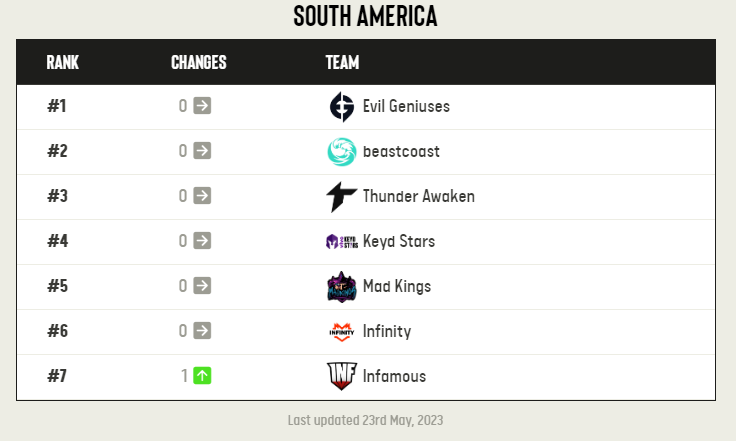
Task: Click the Infinity team logo
Action: coord(342,332)
